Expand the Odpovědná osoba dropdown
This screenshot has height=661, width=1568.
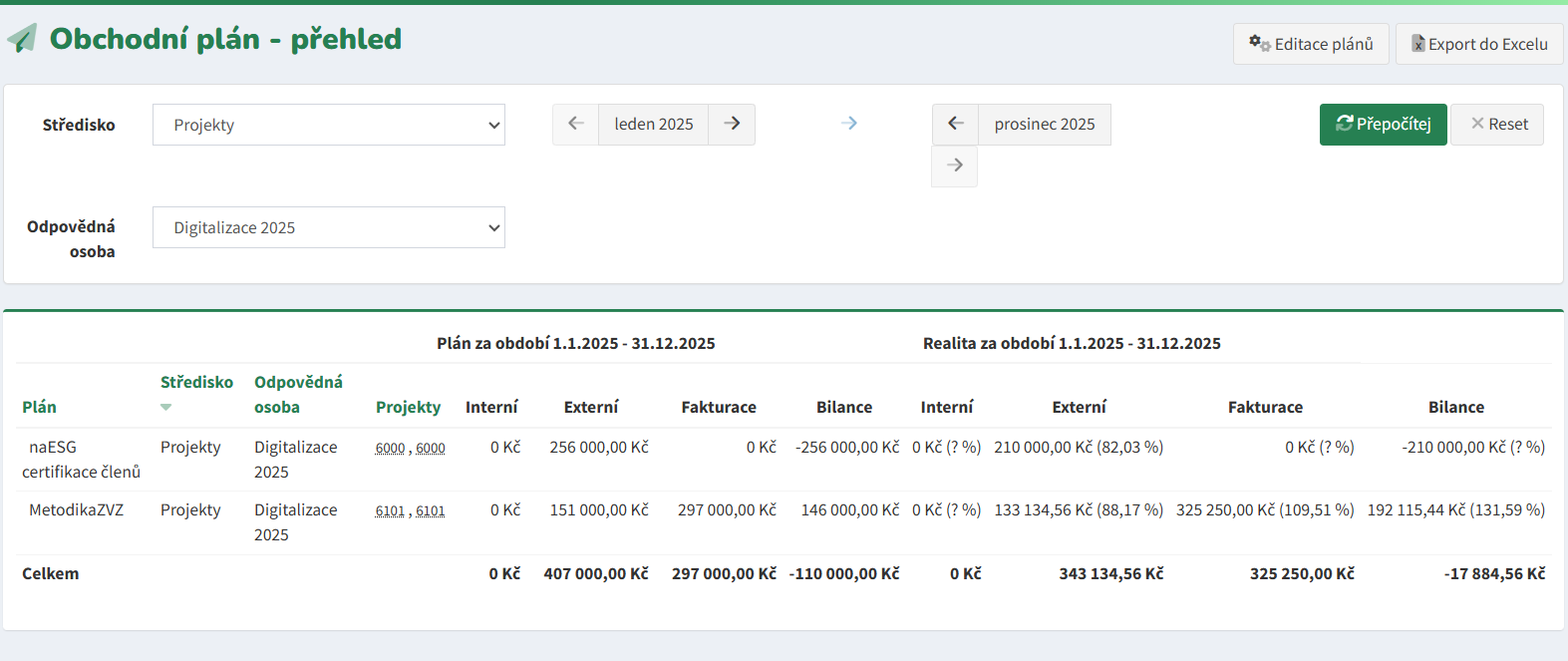[329, 227]
